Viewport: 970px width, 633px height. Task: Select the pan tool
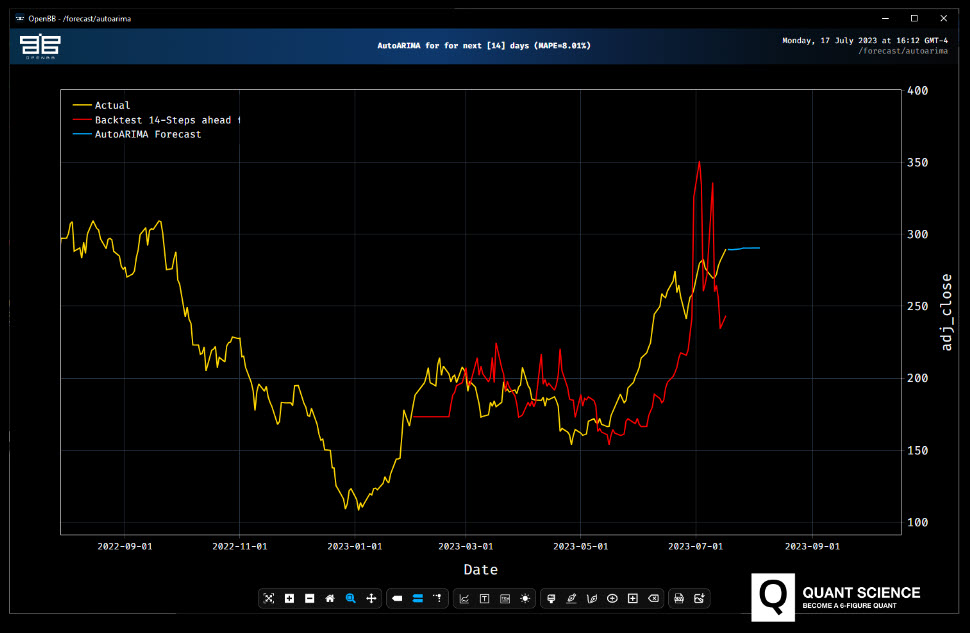click(371, 598)
